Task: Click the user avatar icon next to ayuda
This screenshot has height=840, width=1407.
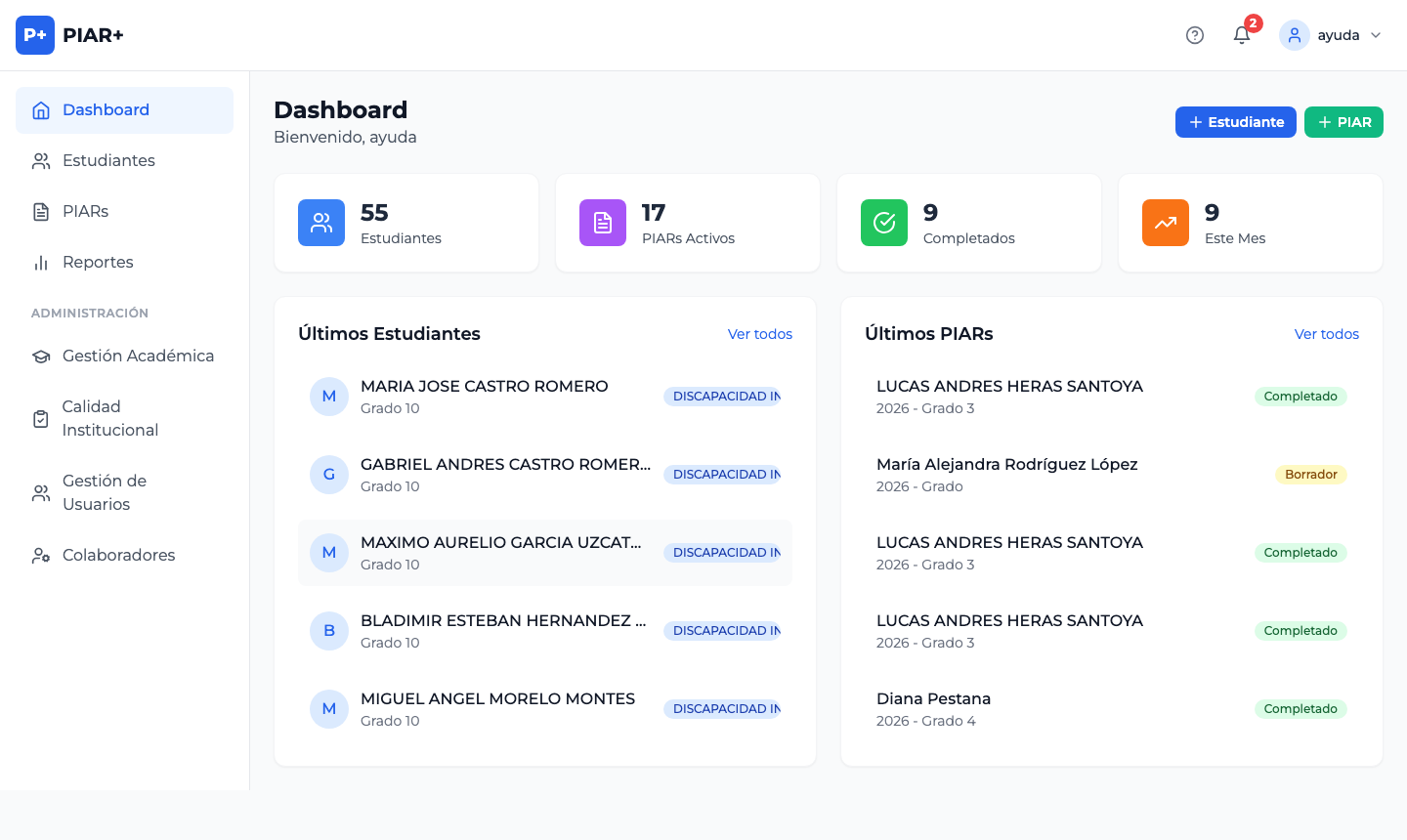Action: tap(1295, 35)
